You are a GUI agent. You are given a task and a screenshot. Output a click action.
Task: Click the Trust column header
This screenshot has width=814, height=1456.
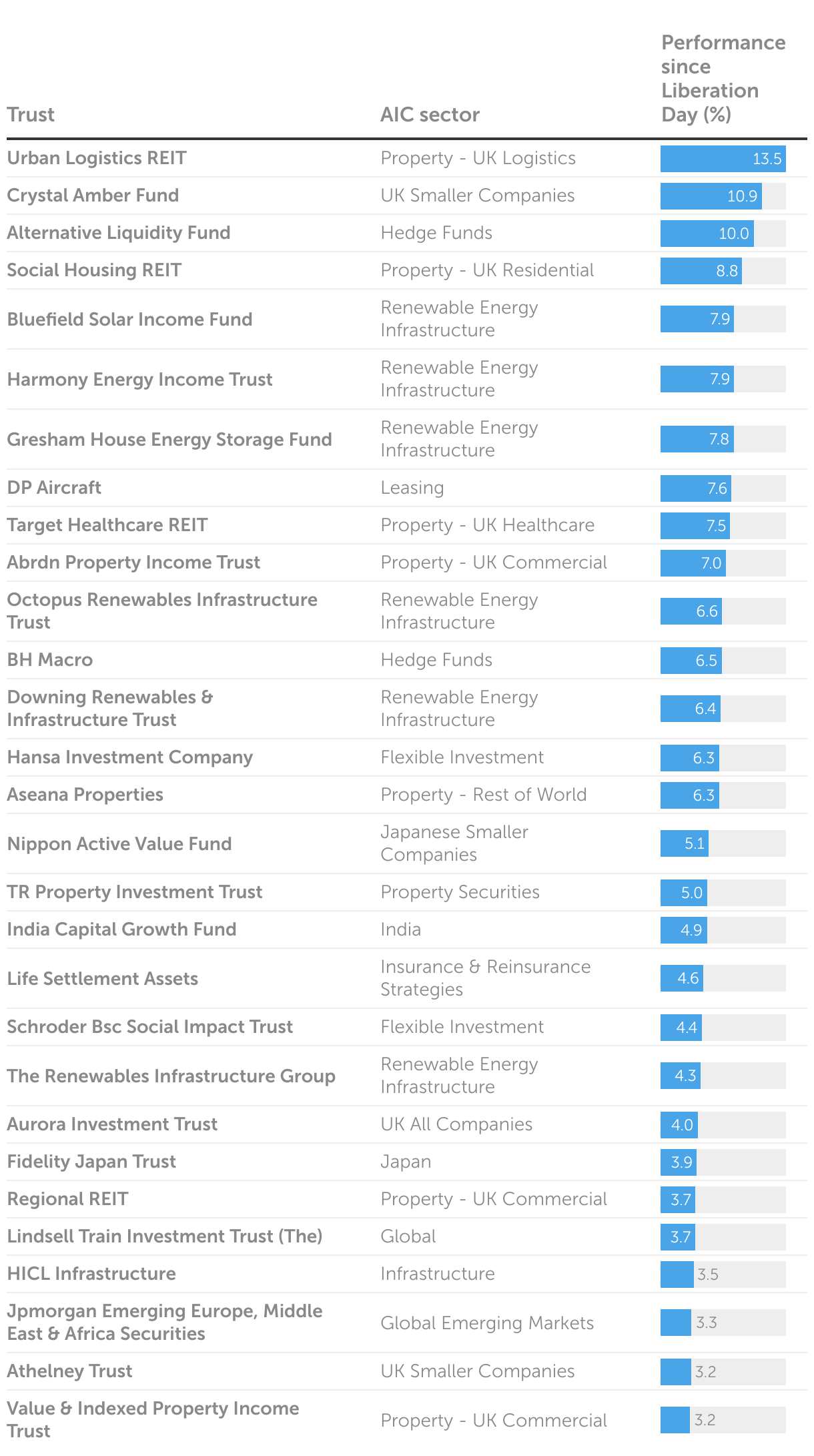(x=31, y=115)
